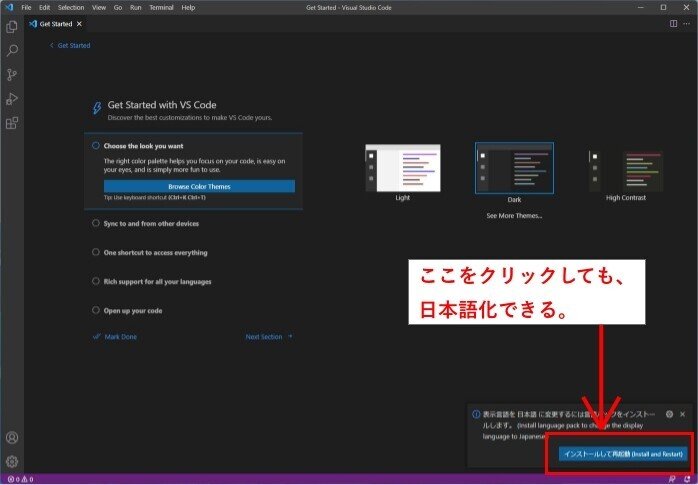This screenshot has height=485, width=698.
Task: Open the Explorer view in activity bar
Action: click(12, 27)
